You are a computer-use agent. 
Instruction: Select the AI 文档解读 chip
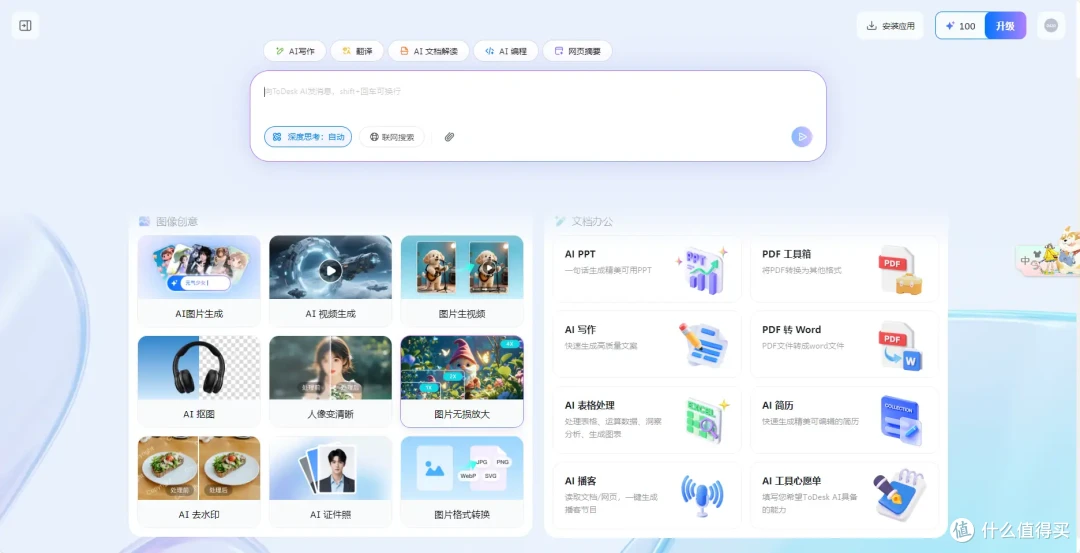pos(428,51)
